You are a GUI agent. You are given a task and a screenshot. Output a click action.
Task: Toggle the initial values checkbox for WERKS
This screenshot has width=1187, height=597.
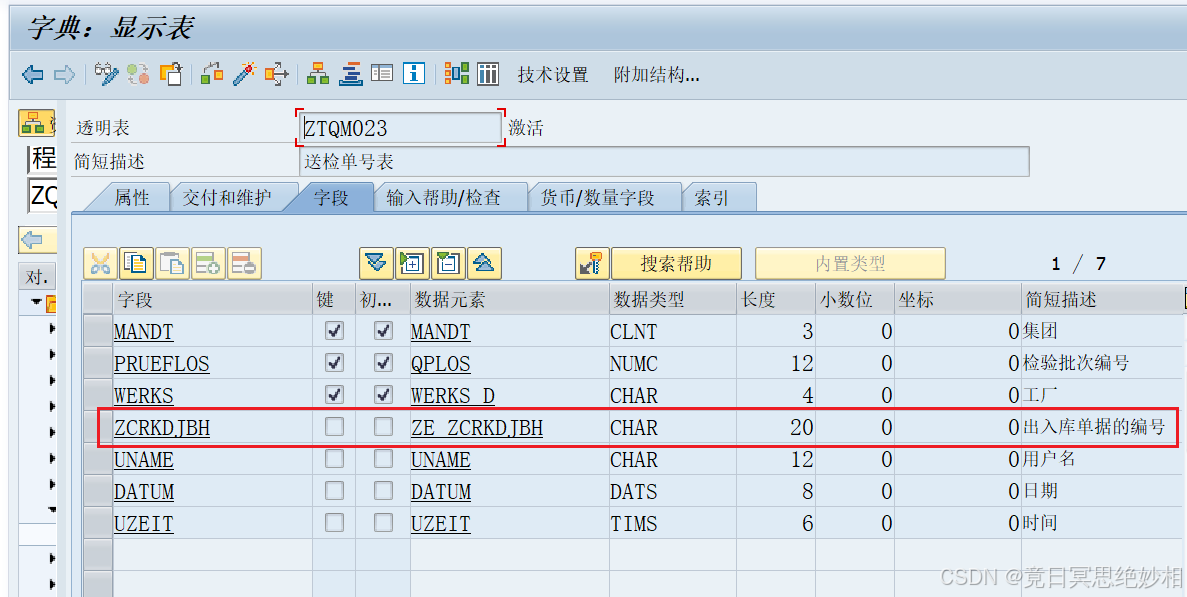coord(384,394)
